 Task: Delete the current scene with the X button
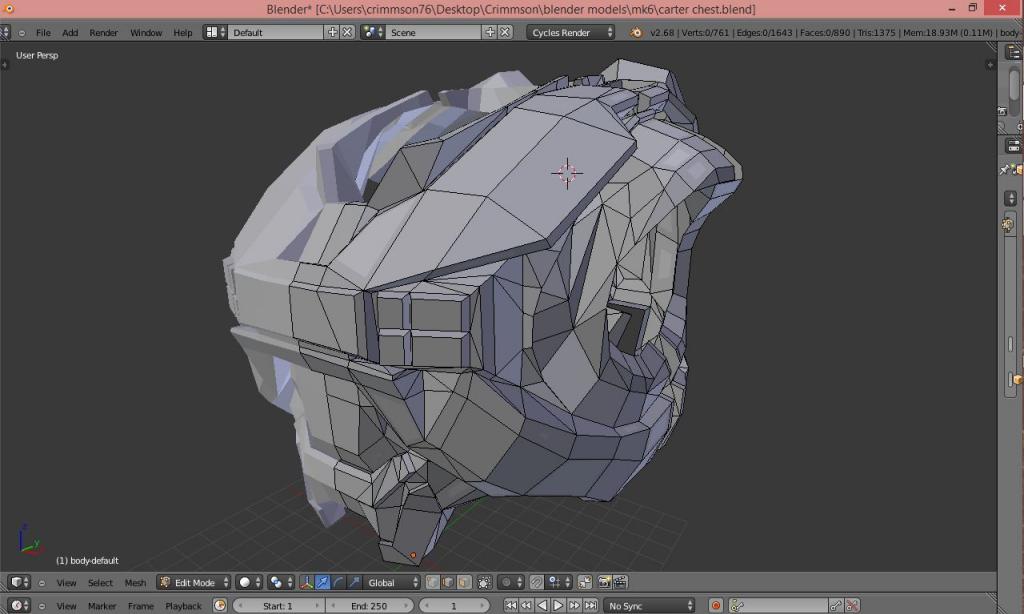(505, 32)
